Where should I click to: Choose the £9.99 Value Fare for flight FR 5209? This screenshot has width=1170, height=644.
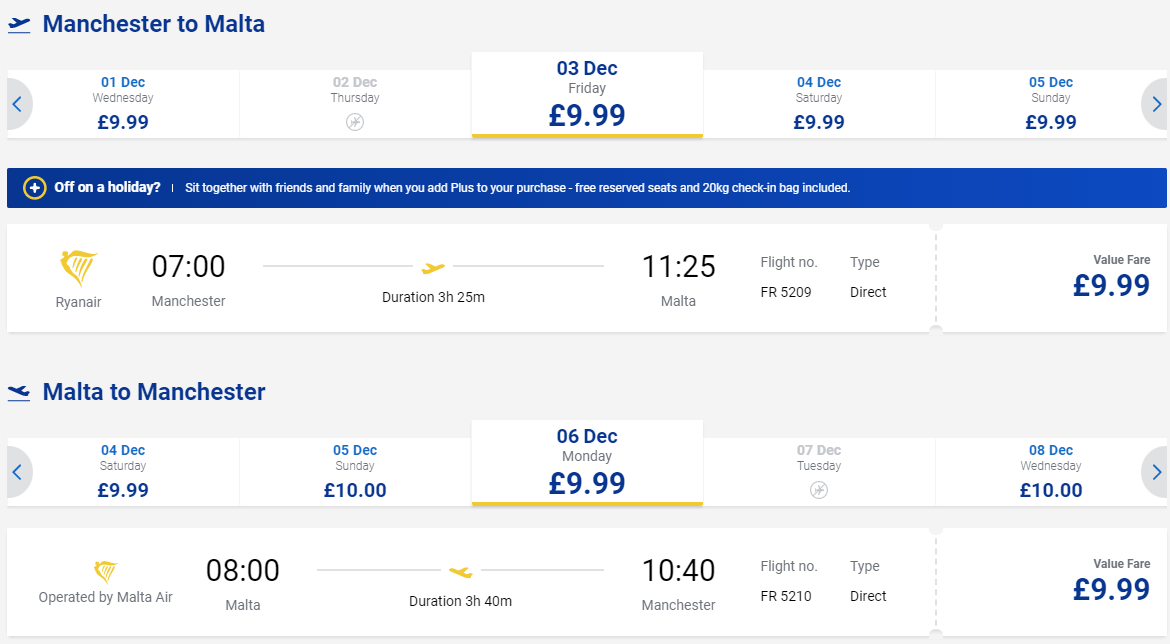pyautogui.click(x=1051, y=278)
